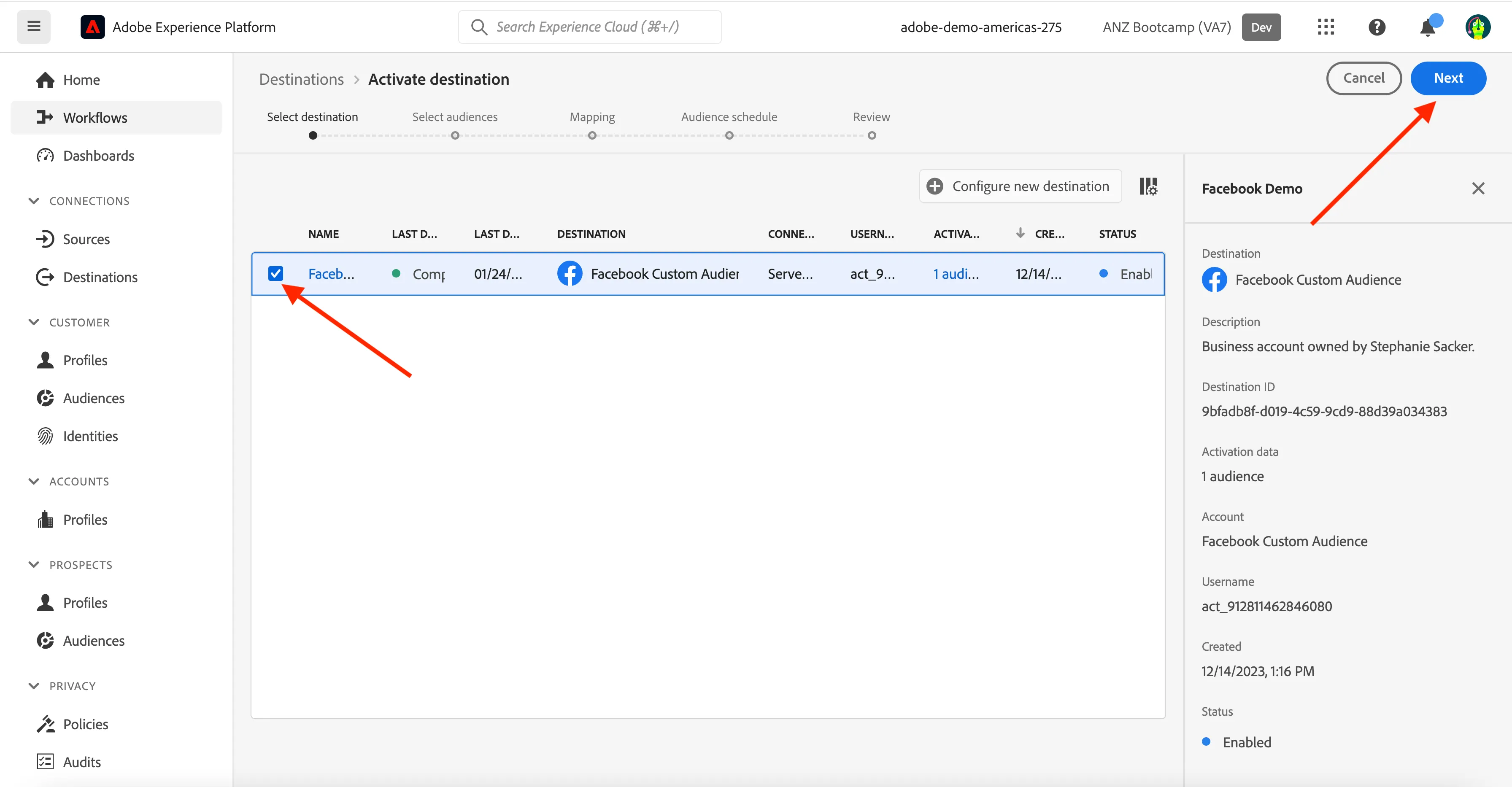Open Profiles under Prospects section
The width and height of the screenshot is (1512, 787).
point(116,603)
